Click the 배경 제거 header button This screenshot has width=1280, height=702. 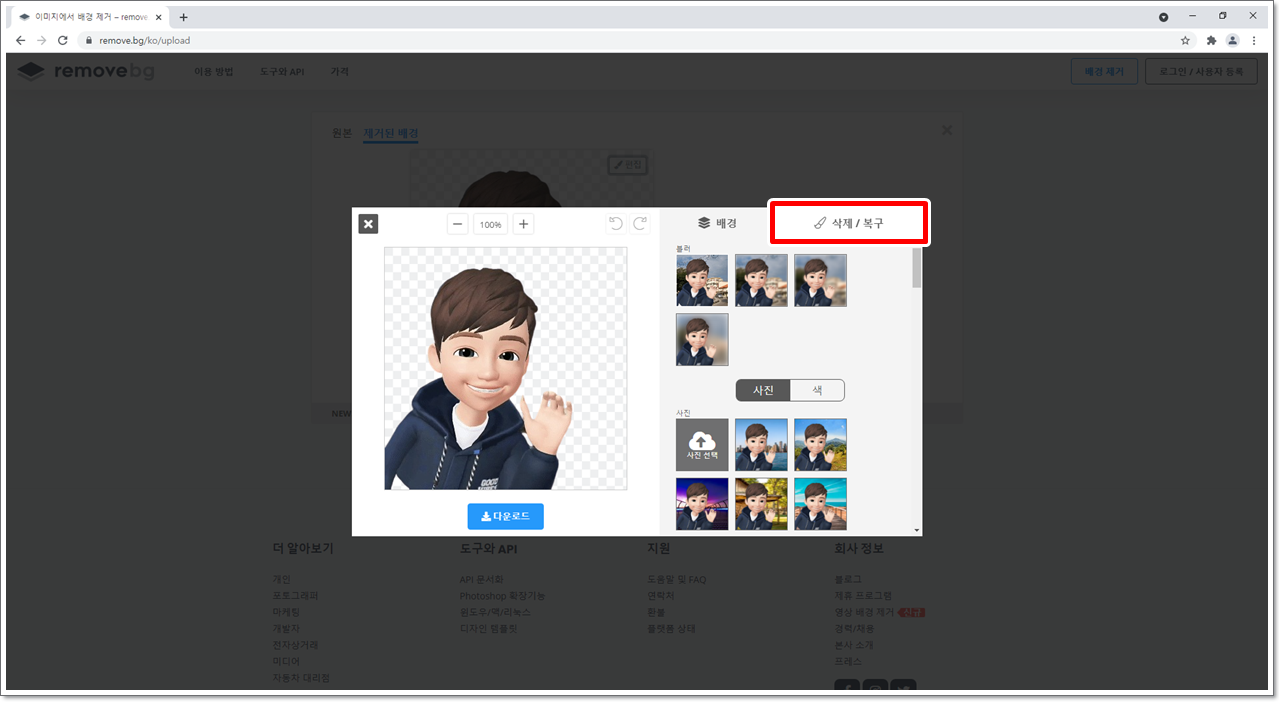coord(1104,72)
